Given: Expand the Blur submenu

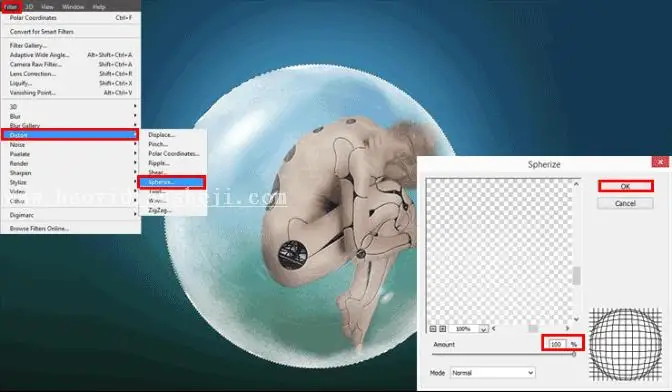Looking at the screenshot, I should point(71,116).
